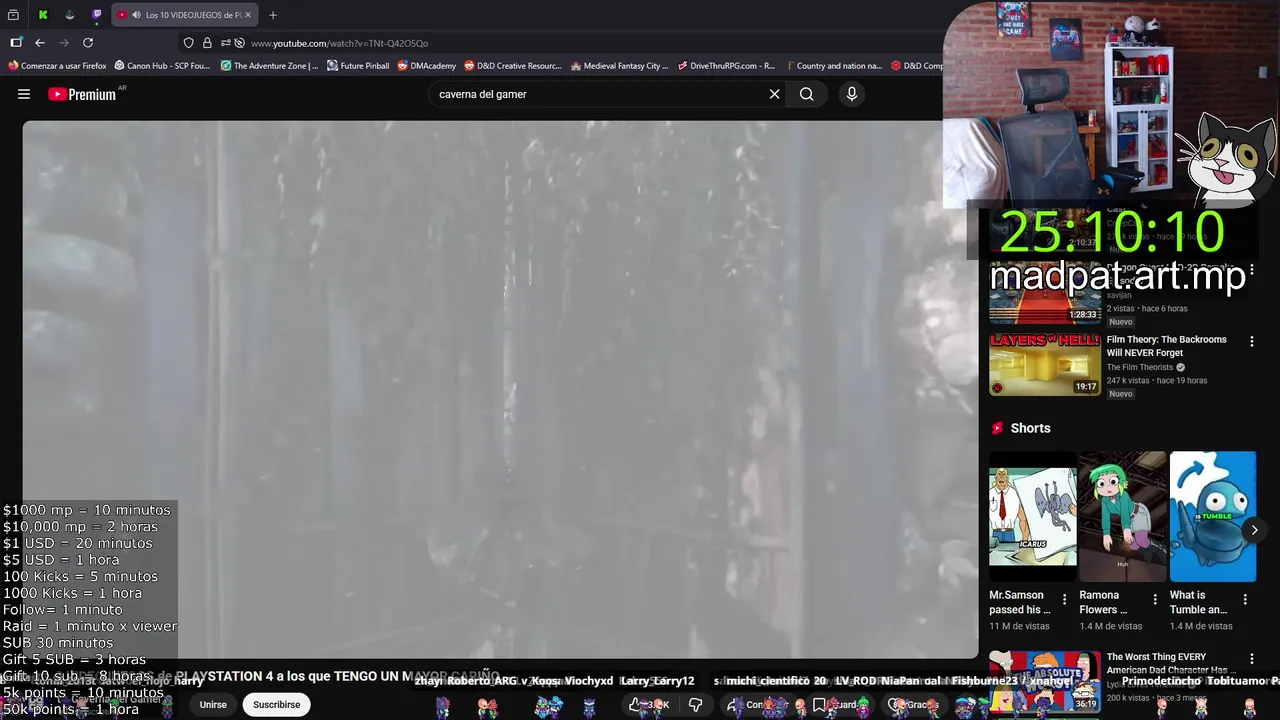View site security padlock info
Viewport: 1280px width, 720px height.
(207, 43)
